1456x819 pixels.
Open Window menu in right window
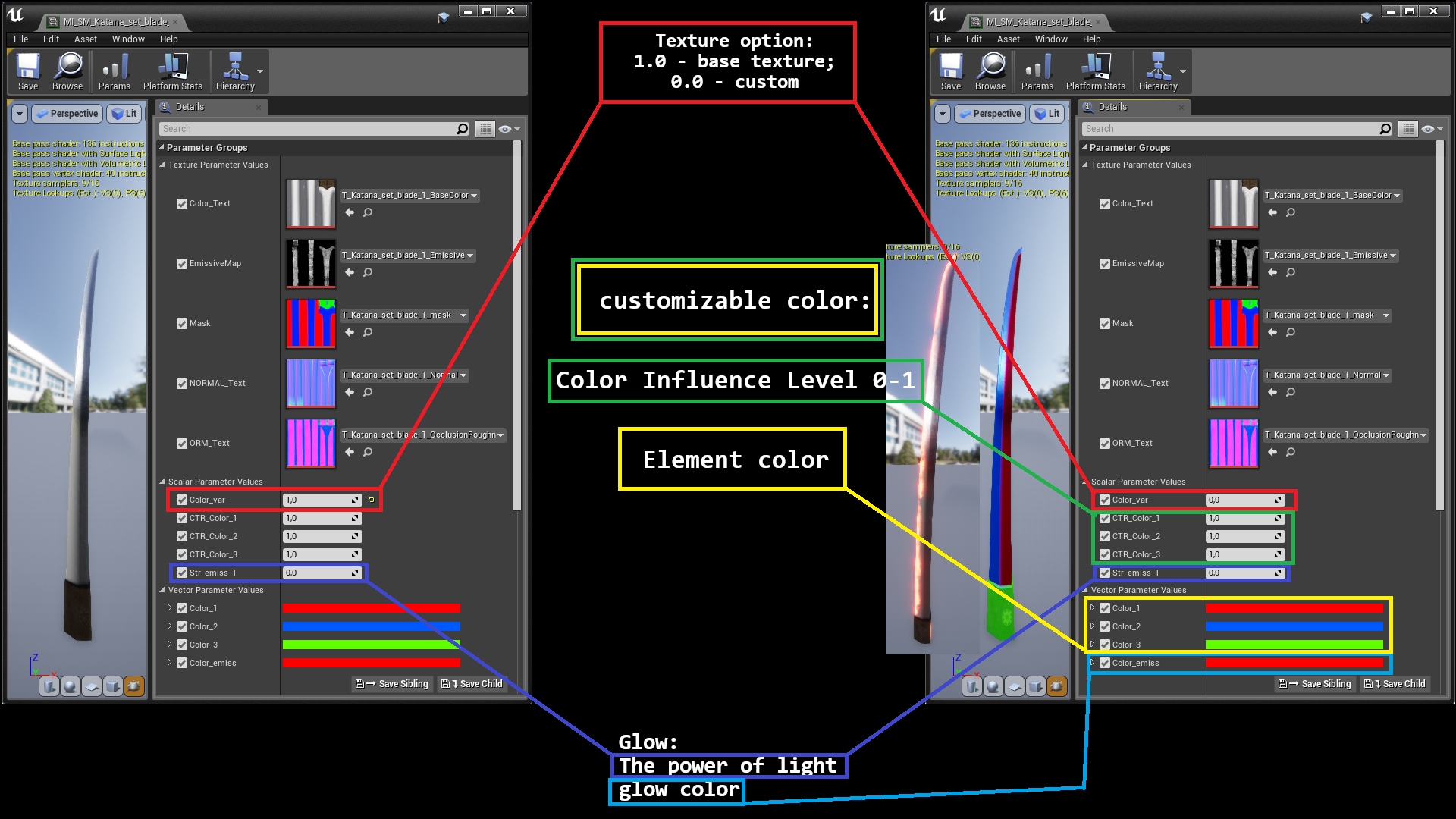click(1050, 39)
